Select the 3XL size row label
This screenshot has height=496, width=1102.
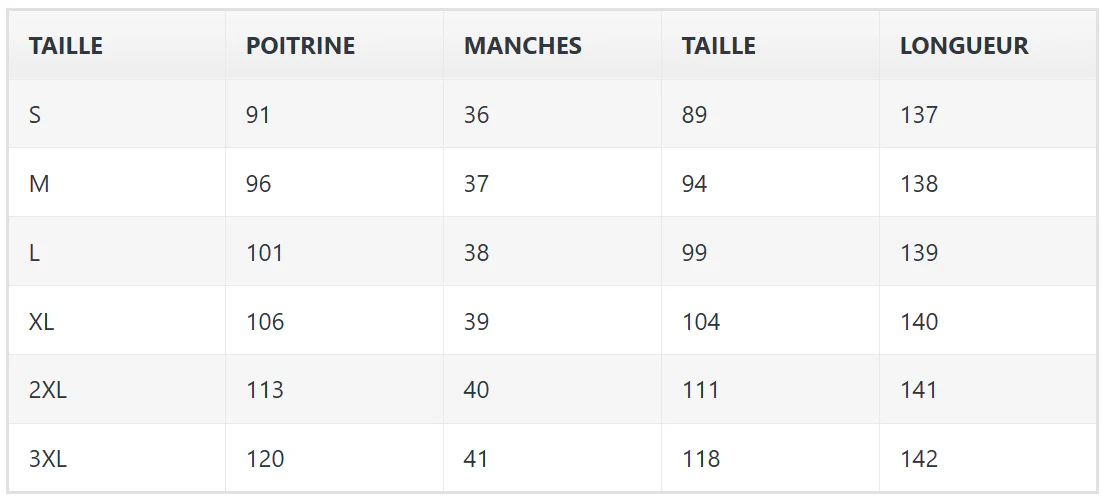(x=48, y=459)
